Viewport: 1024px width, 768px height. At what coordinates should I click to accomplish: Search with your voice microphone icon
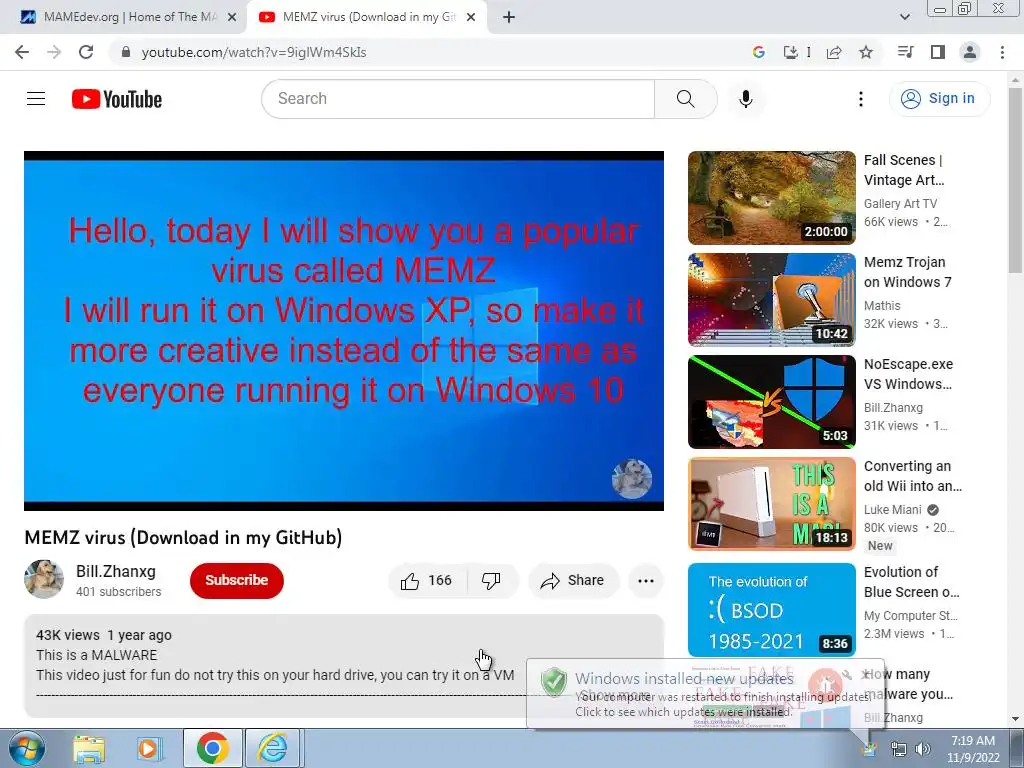tap(746, 99)
